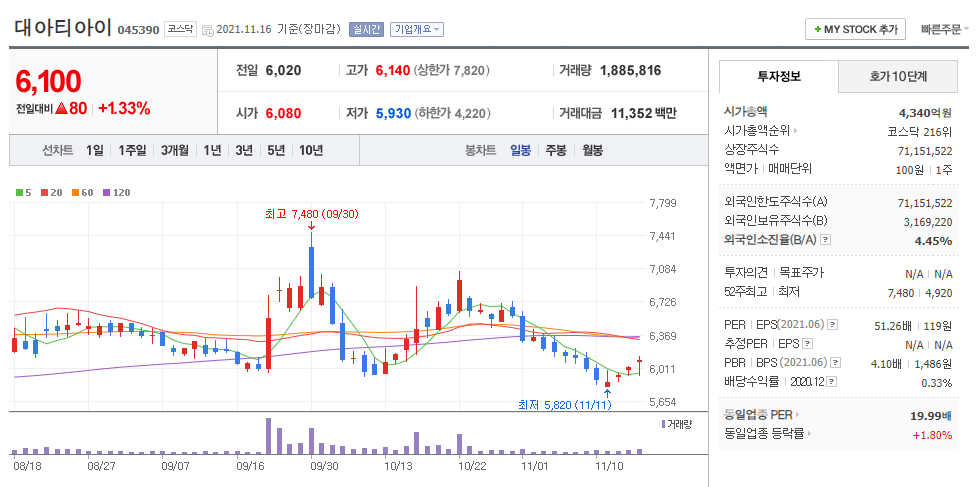
Task: Click the 4.10배 PBR value
Action: point(888,363)
